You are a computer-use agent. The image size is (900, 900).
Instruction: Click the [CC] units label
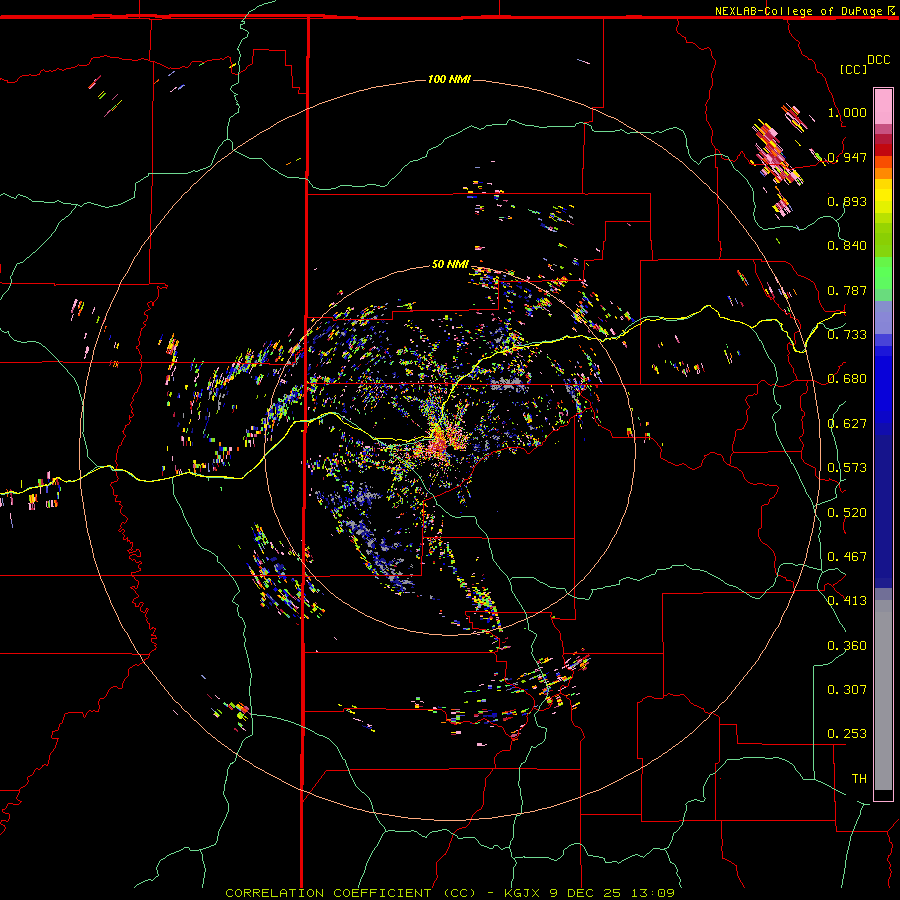click(x=853, y=69)
